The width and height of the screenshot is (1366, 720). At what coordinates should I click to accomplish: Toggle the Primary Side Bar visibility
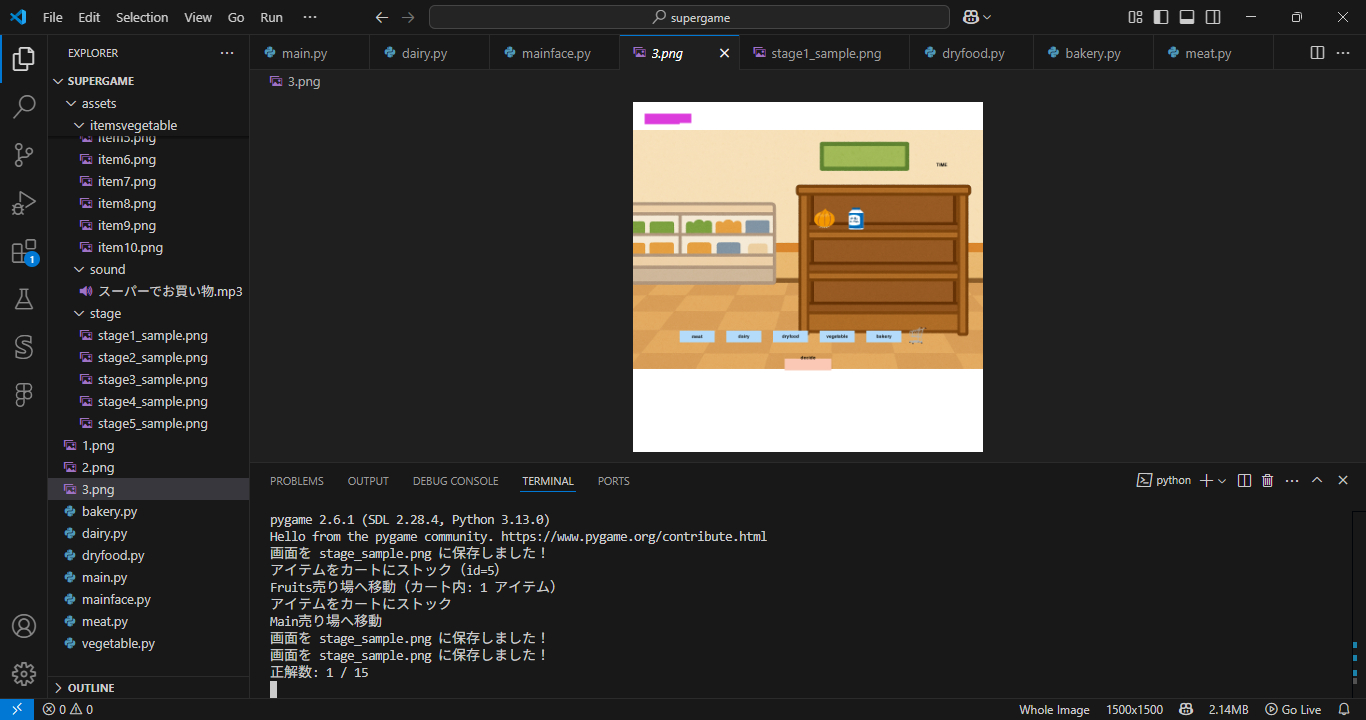1161,17
